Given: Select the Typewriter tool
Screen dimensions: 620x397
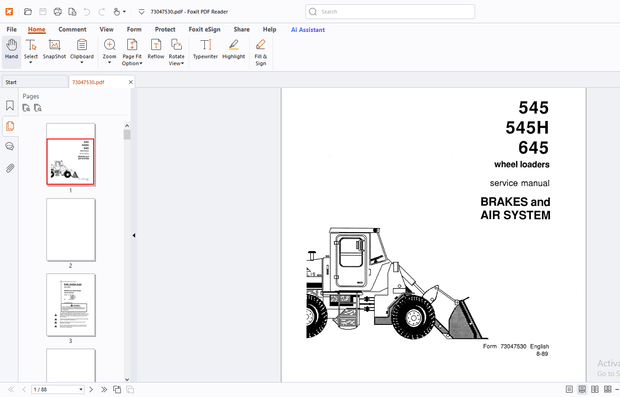Looking at the screenshot, I should coord(205,49).
